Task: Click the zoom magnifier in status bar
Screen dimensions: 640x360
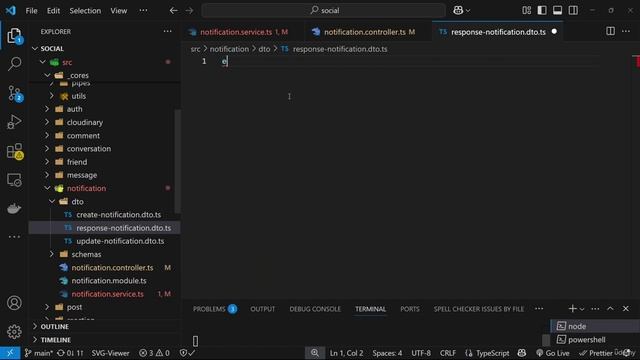Action: [315, 353]
